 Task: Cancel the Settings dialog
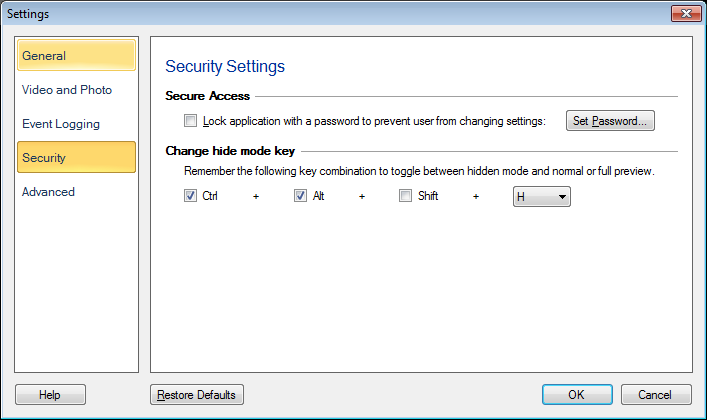(656, 395)
